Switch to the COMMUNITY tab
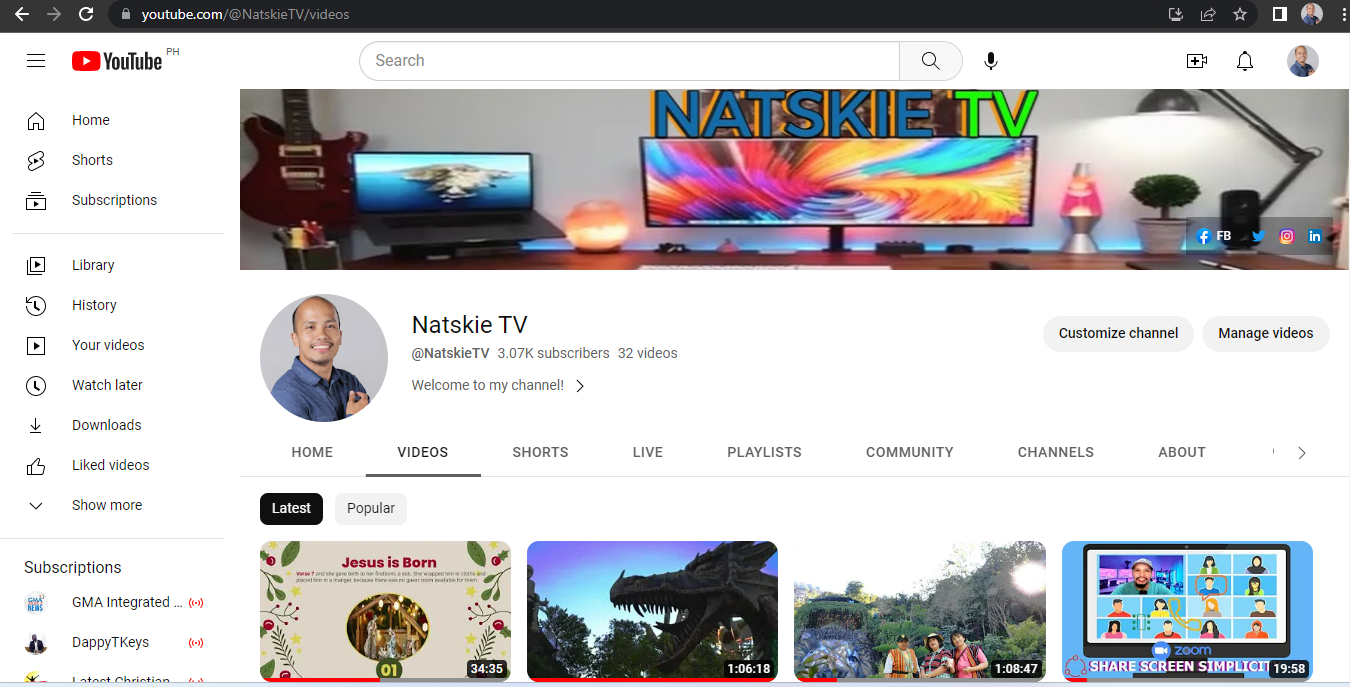The height and width of the screenshot is (687, 1350). tap(910, 453)
